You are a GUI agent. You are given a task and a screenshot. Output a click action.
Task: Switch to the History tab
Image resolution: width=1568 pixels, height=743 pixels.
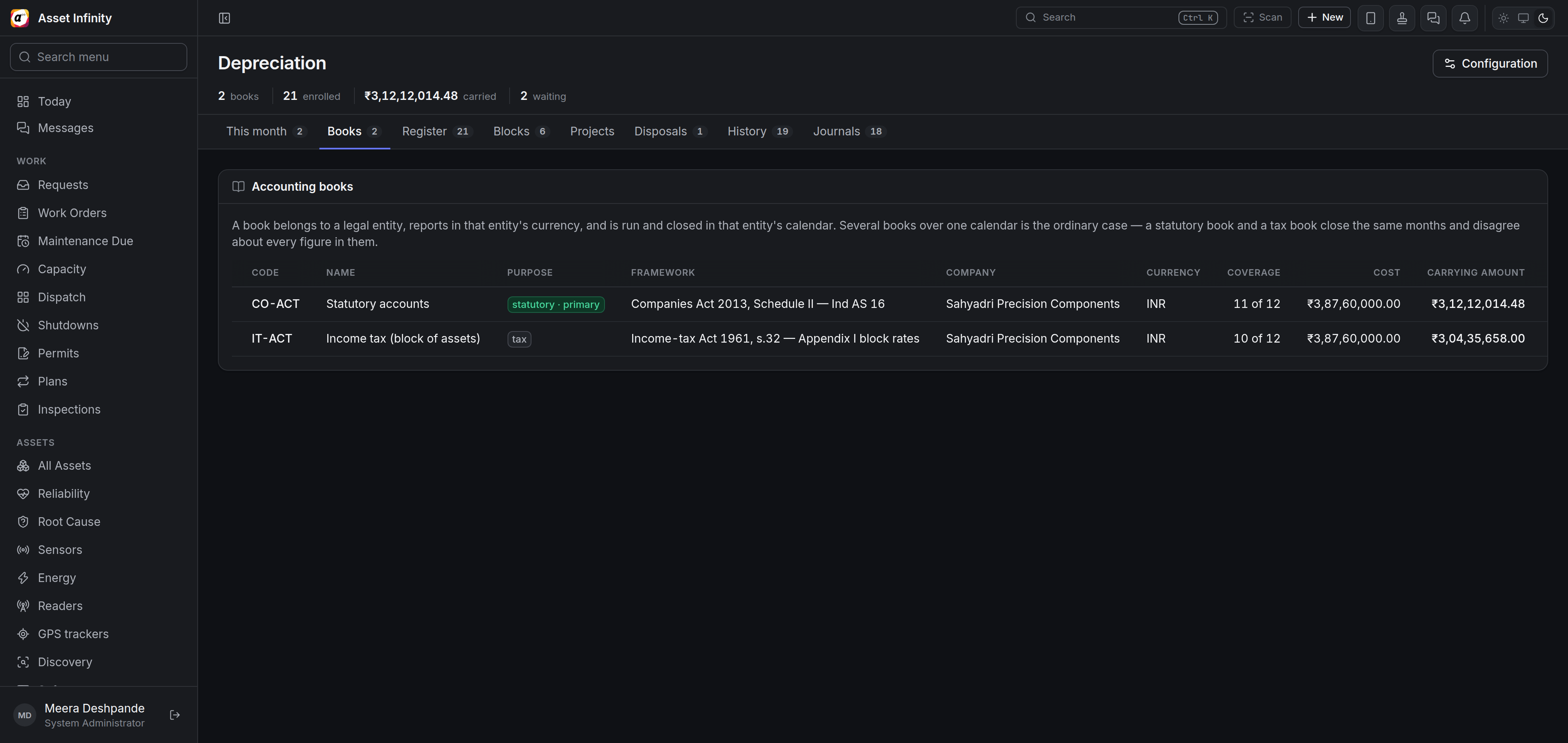pyautogui.click(x=760, y=132)
